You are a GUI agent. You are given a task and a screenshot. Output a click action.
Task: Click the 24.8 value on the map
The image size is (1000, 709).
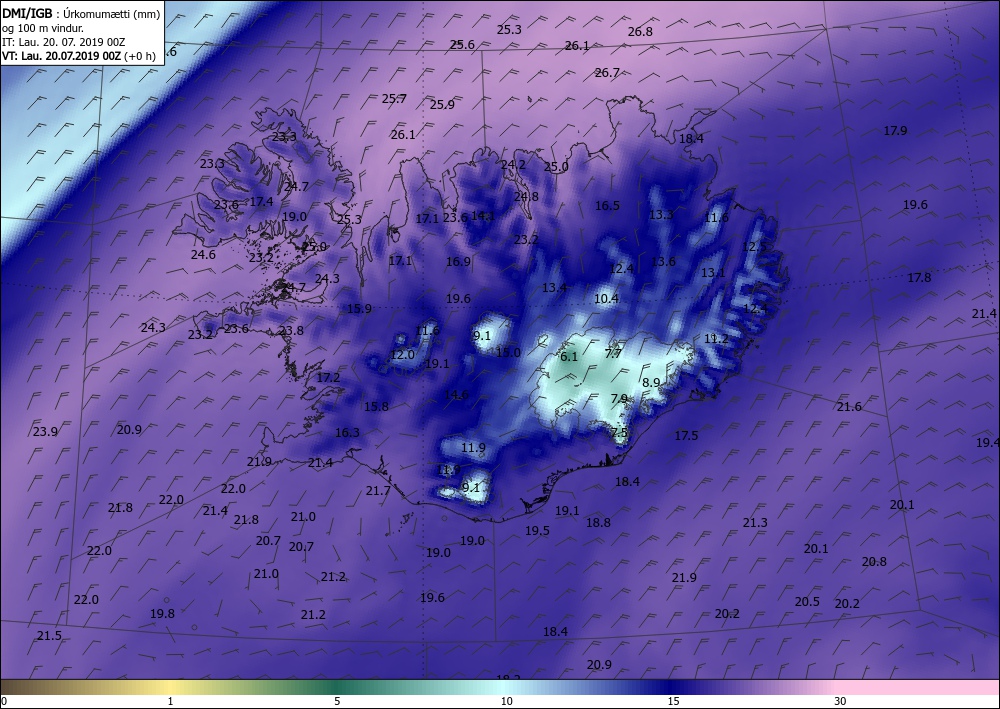pyautogui.click(x=526, y=196)
